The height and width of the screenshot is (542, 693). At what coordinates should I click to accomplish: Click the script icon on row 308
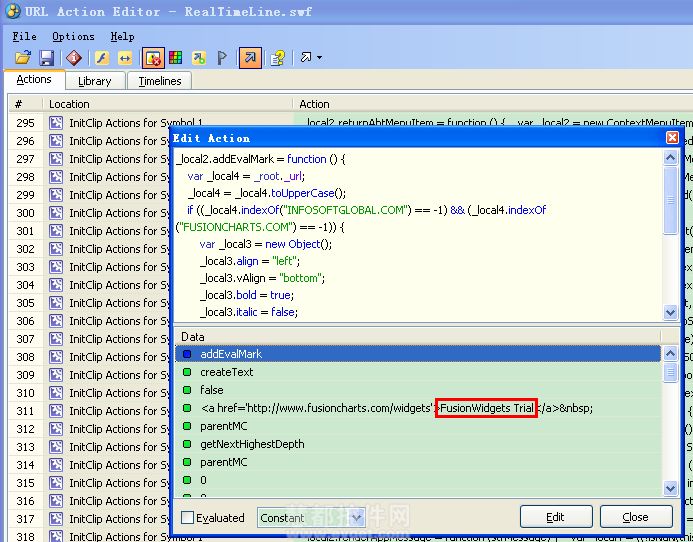[x=56, y=357]
